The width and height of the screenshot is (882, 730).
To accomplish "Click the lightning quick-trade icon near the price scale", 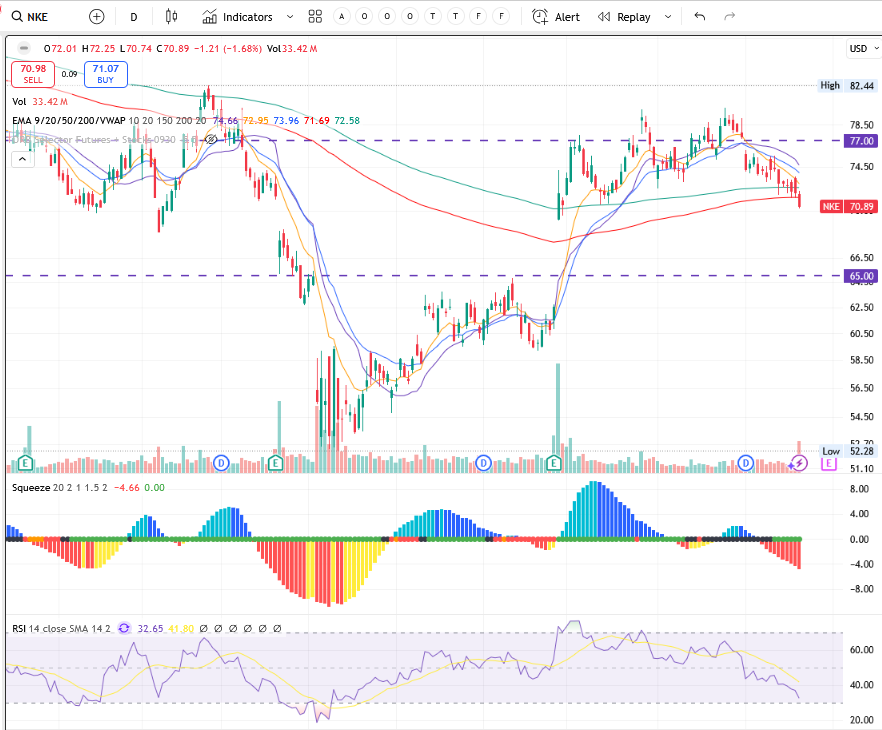I will [x=797, y=462].
